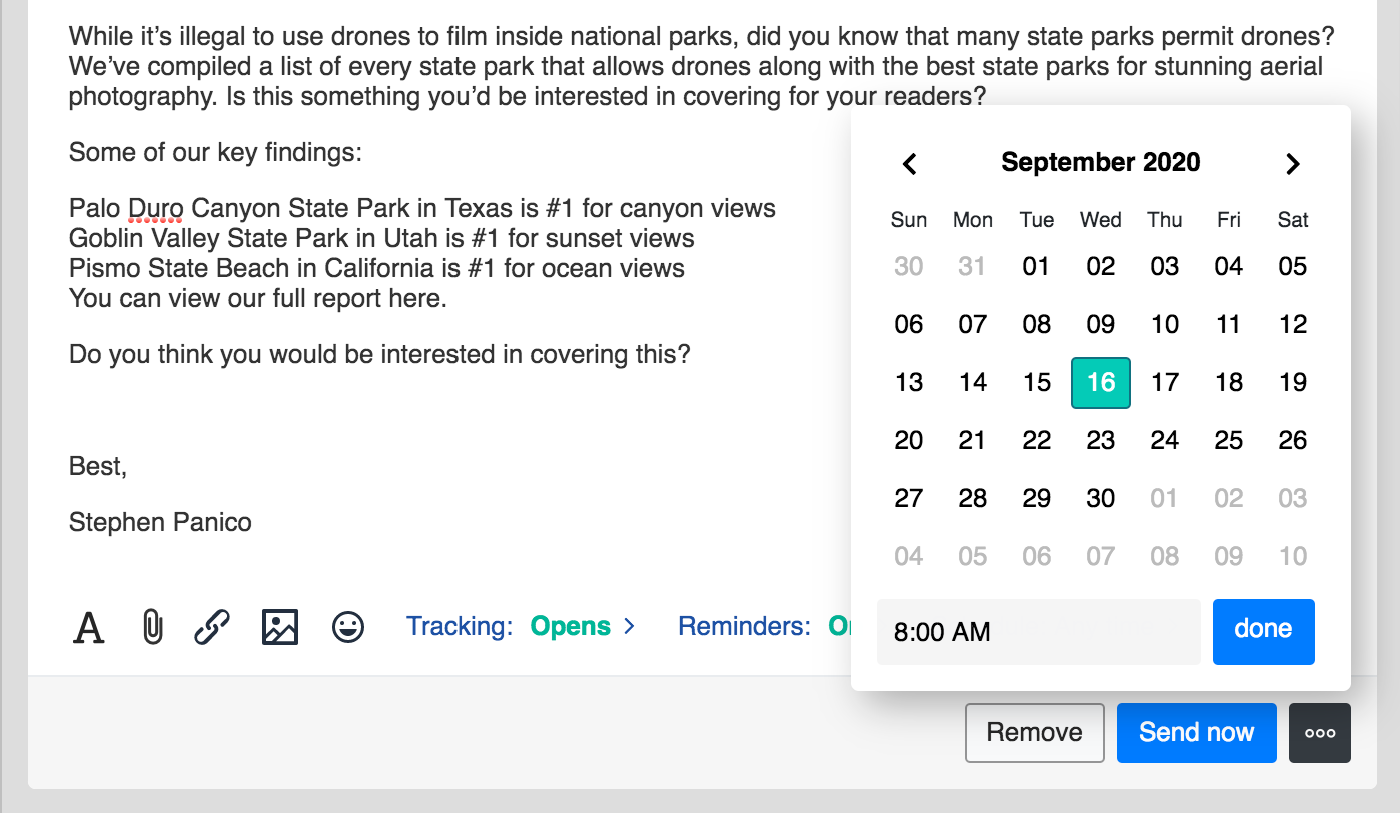Click the Send now button
1400x813 pixels.
pyautogui.click(x=1196, y=733)
